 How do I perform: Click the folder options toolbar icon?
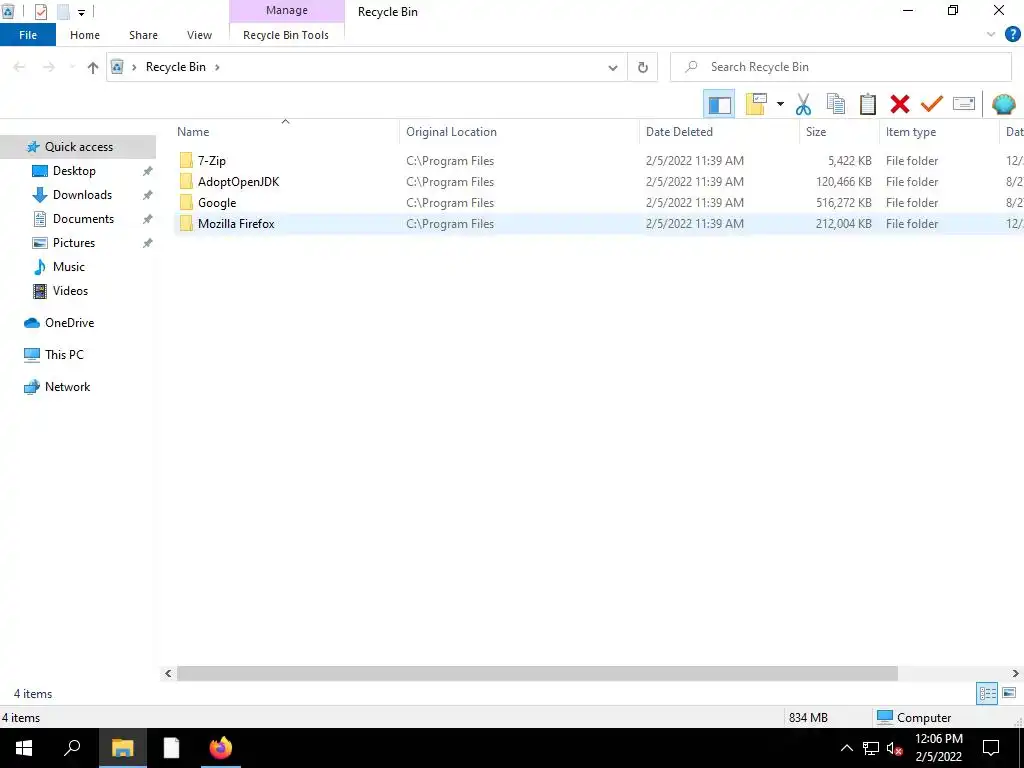click(x=756, y=104)
